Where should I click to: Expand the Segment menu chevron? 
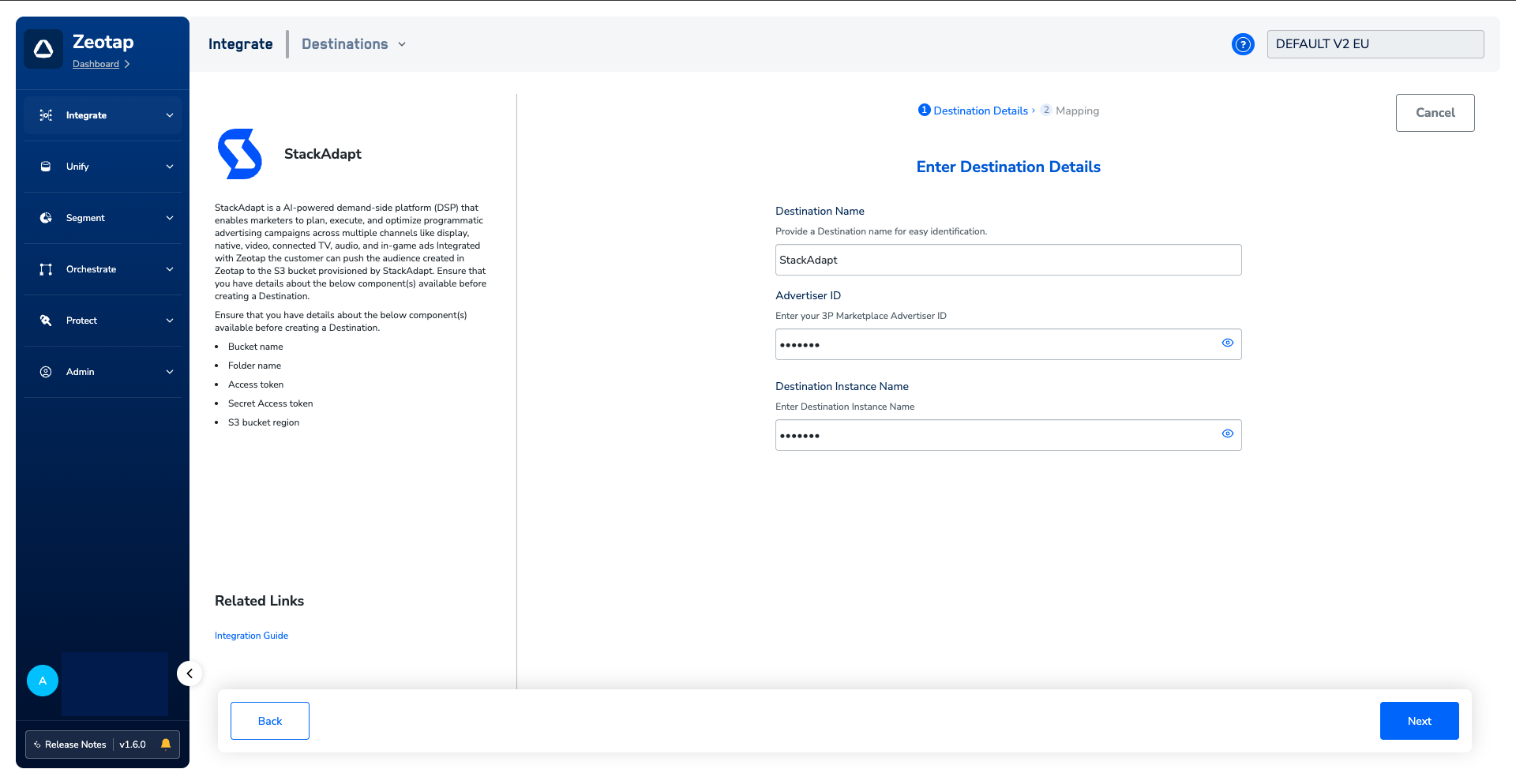(x=170, y=218)
